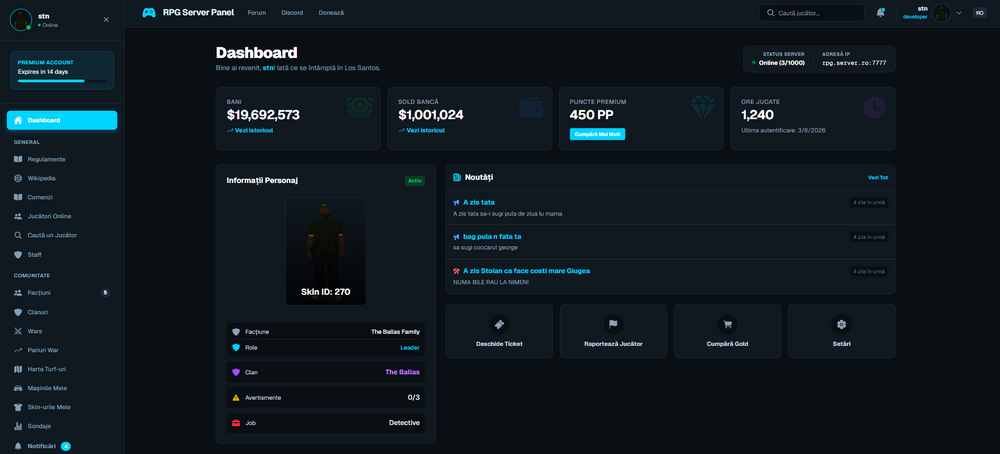This screenshot has height=454, width=1000.
Task: Click the Noutăți newspaper icon
Action: tap(457, 177)
